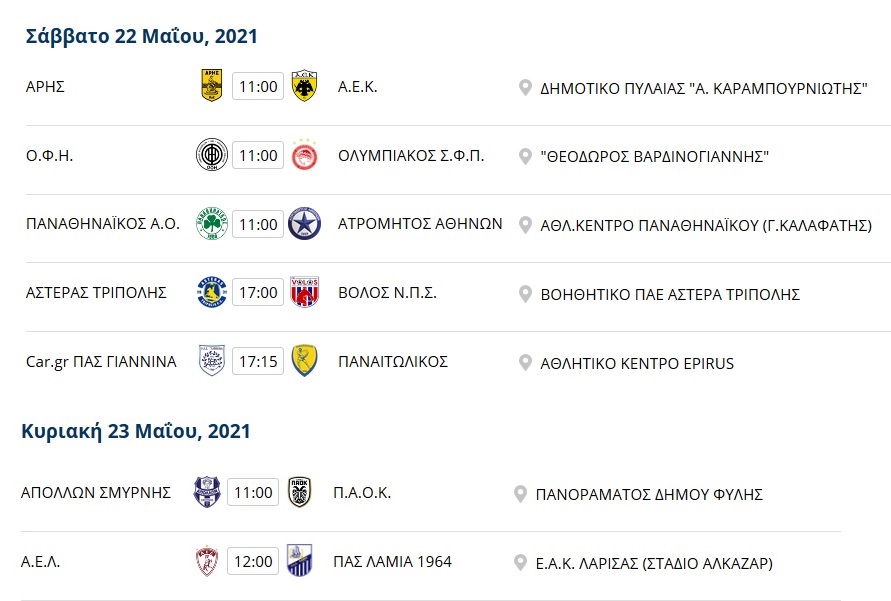Open the 12:00 Α.Ε.Λ. match time box

pyautogui.click(x=253, y=561)
